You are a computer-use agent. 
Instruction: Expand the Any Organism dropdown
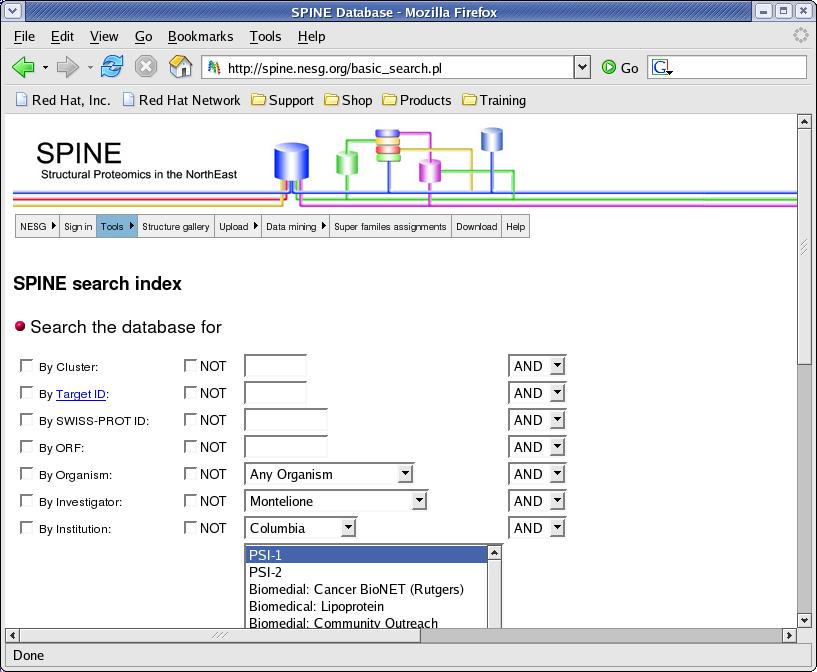pyautogui.click(x=405, y=474)
